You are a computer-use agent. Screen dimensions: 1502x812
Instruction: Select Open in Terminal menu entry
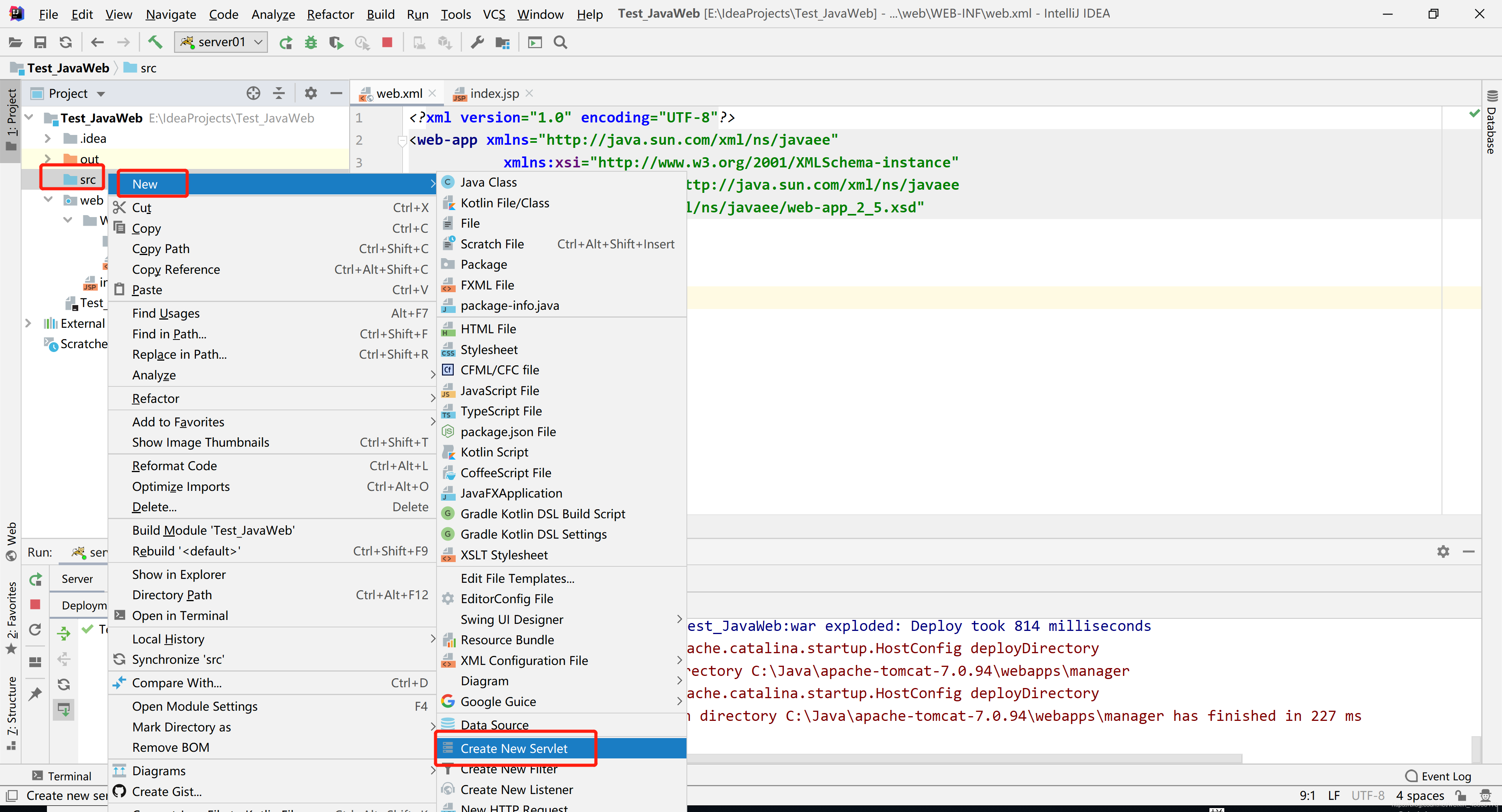(272, 616)
